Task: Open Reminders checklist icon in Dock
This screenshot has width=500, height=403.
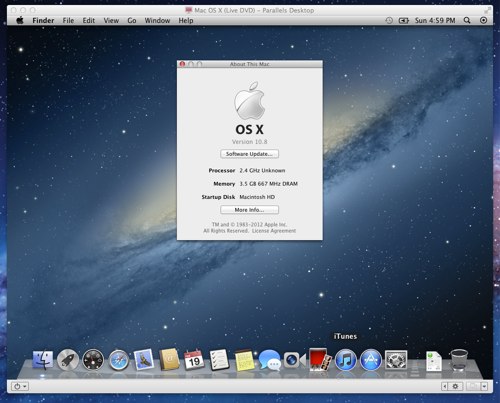Action: click(x=219, y=360)
